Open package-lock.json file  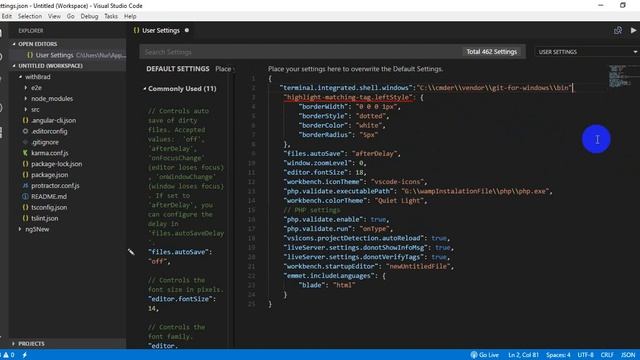[56, 164]
